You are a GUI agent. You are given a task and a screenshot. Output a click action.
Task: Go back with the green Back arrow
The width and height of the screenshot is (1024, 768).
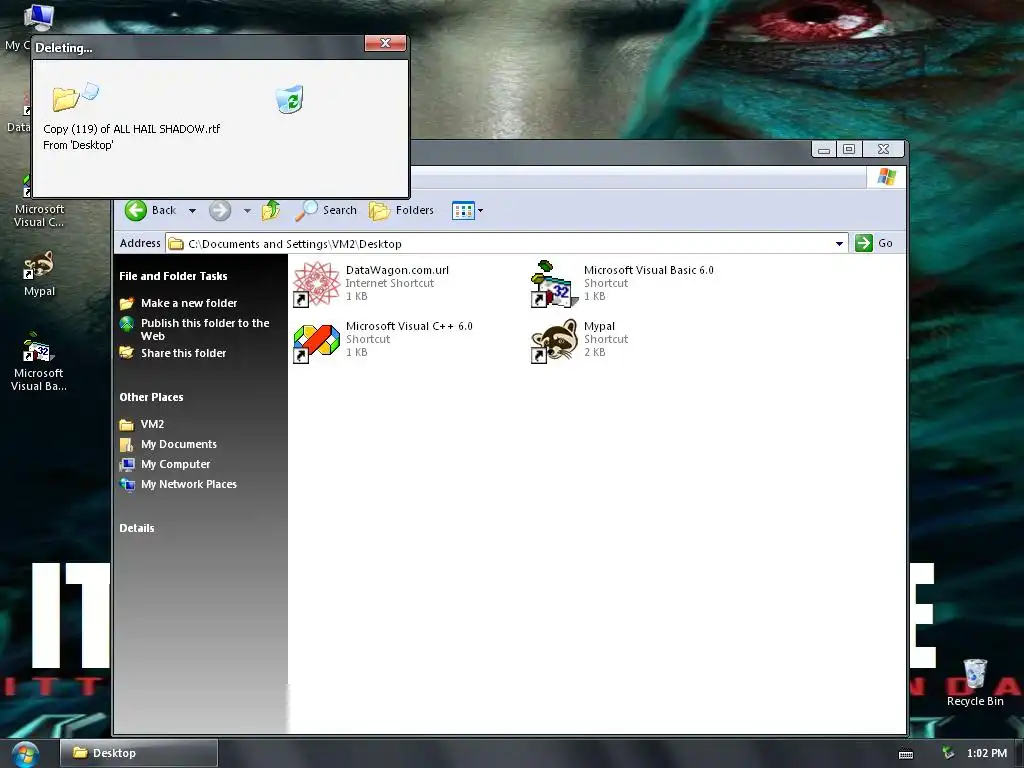click(x=151, y=210)
